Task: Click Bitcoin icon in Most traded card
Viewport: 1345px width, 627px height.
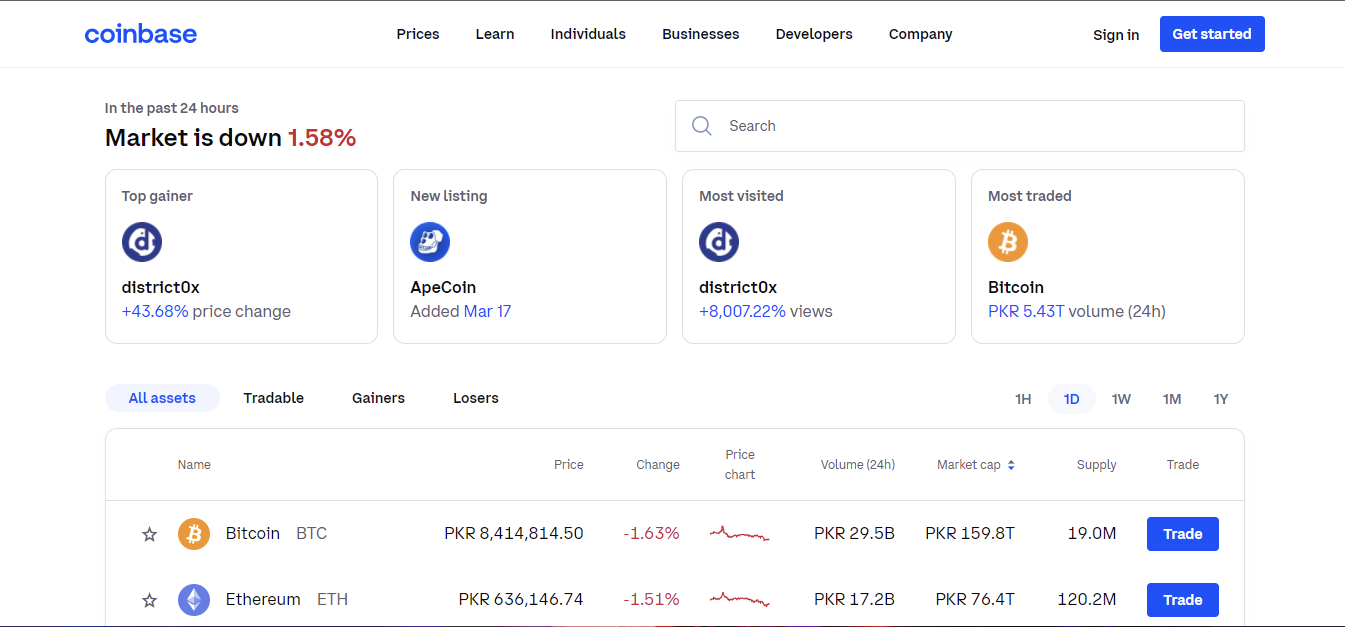Action: point(1008,242)
